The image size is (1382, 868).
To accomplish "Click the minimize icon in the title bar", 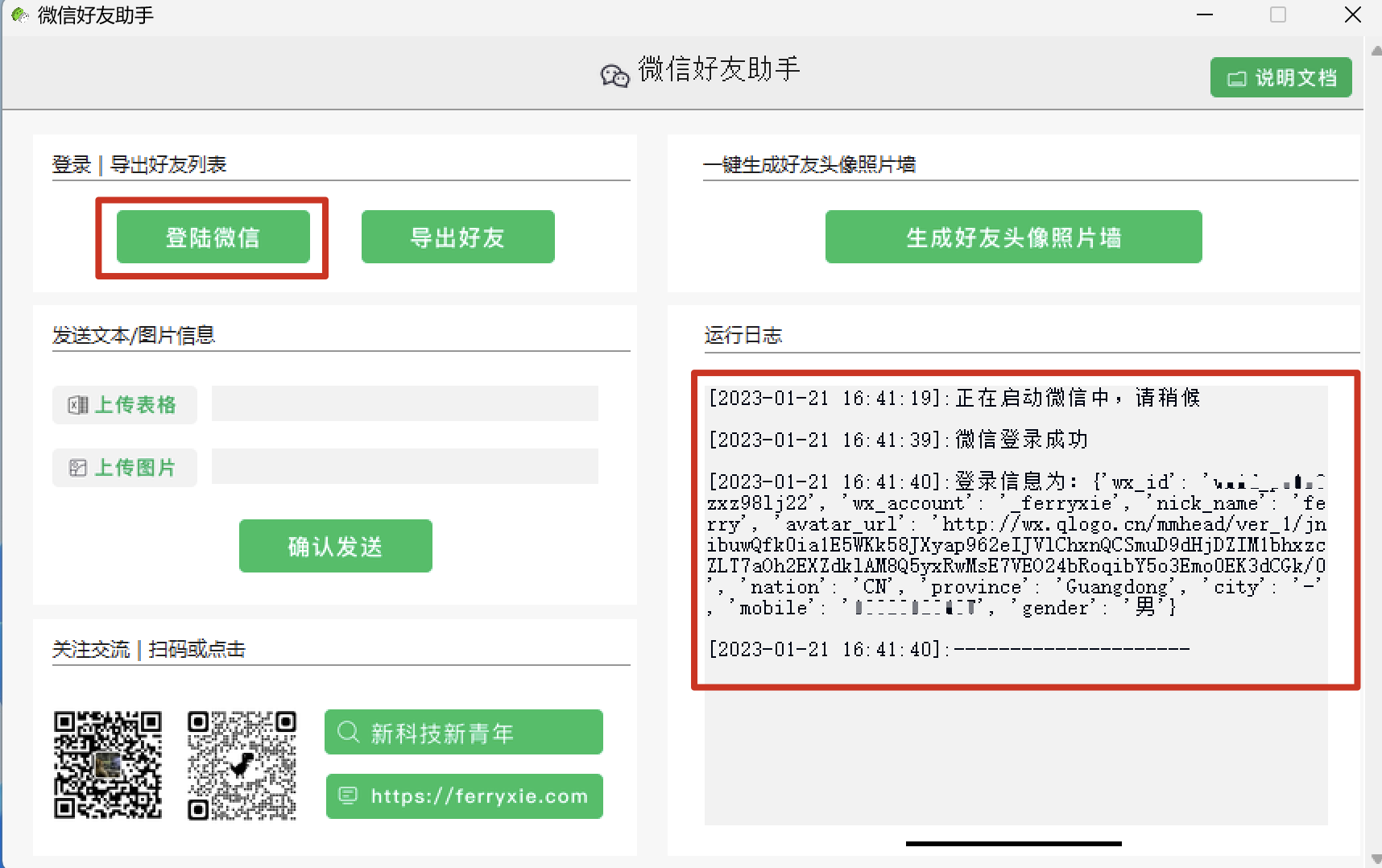I will coord(1204,14).
